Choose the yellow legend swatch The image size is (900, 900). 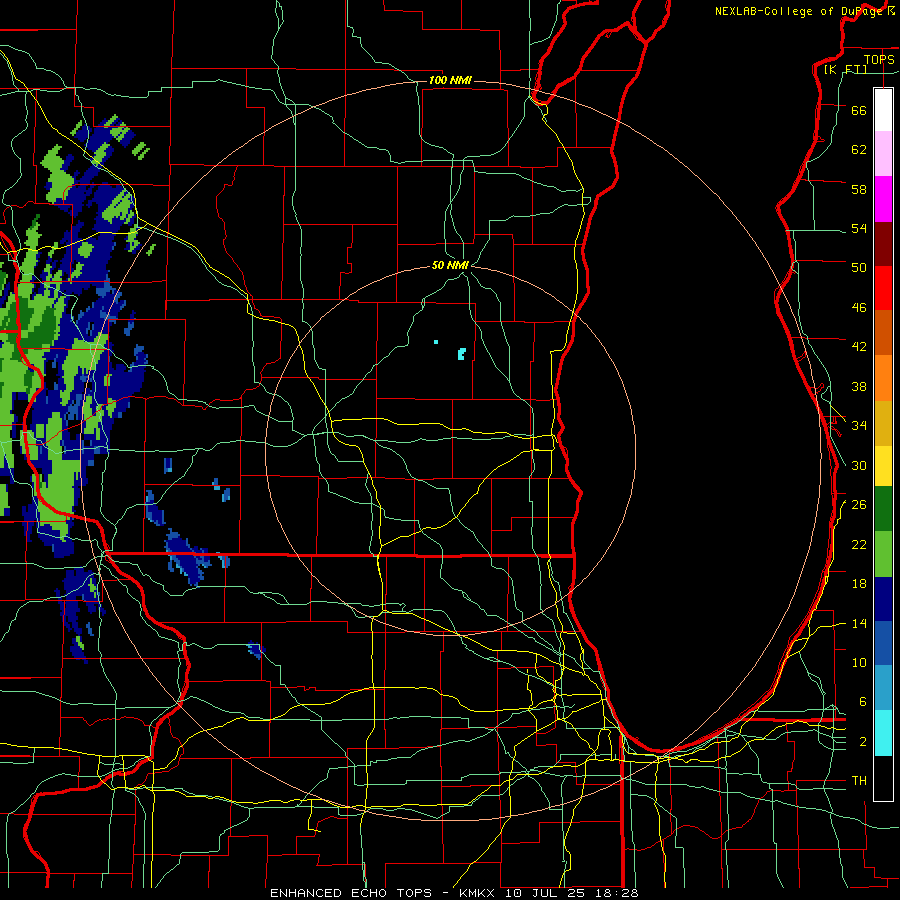883,465
